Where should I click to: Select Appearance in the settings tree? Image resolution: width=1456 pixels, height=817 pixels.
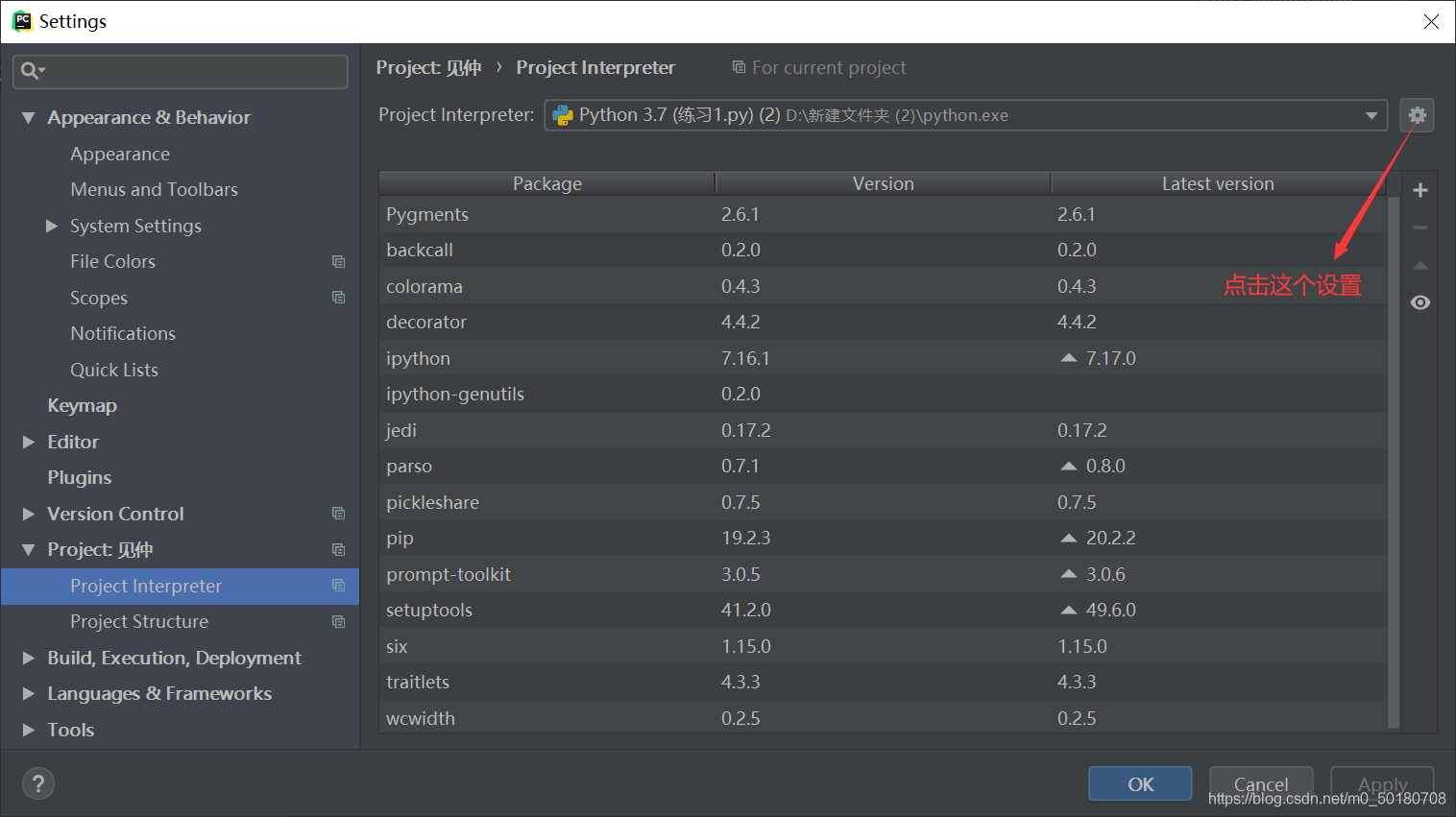[x=120, y=154]
